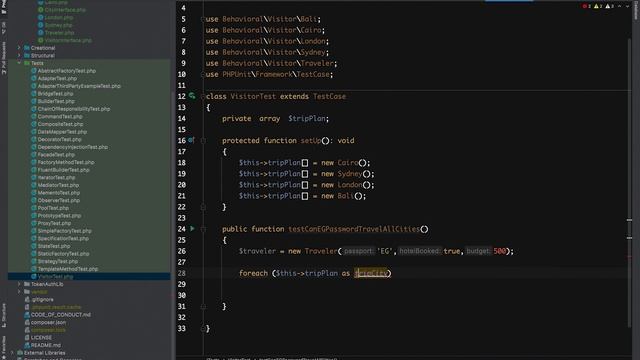Open CODE_OF_CONDUCT.md file

(x=61, y=315)
